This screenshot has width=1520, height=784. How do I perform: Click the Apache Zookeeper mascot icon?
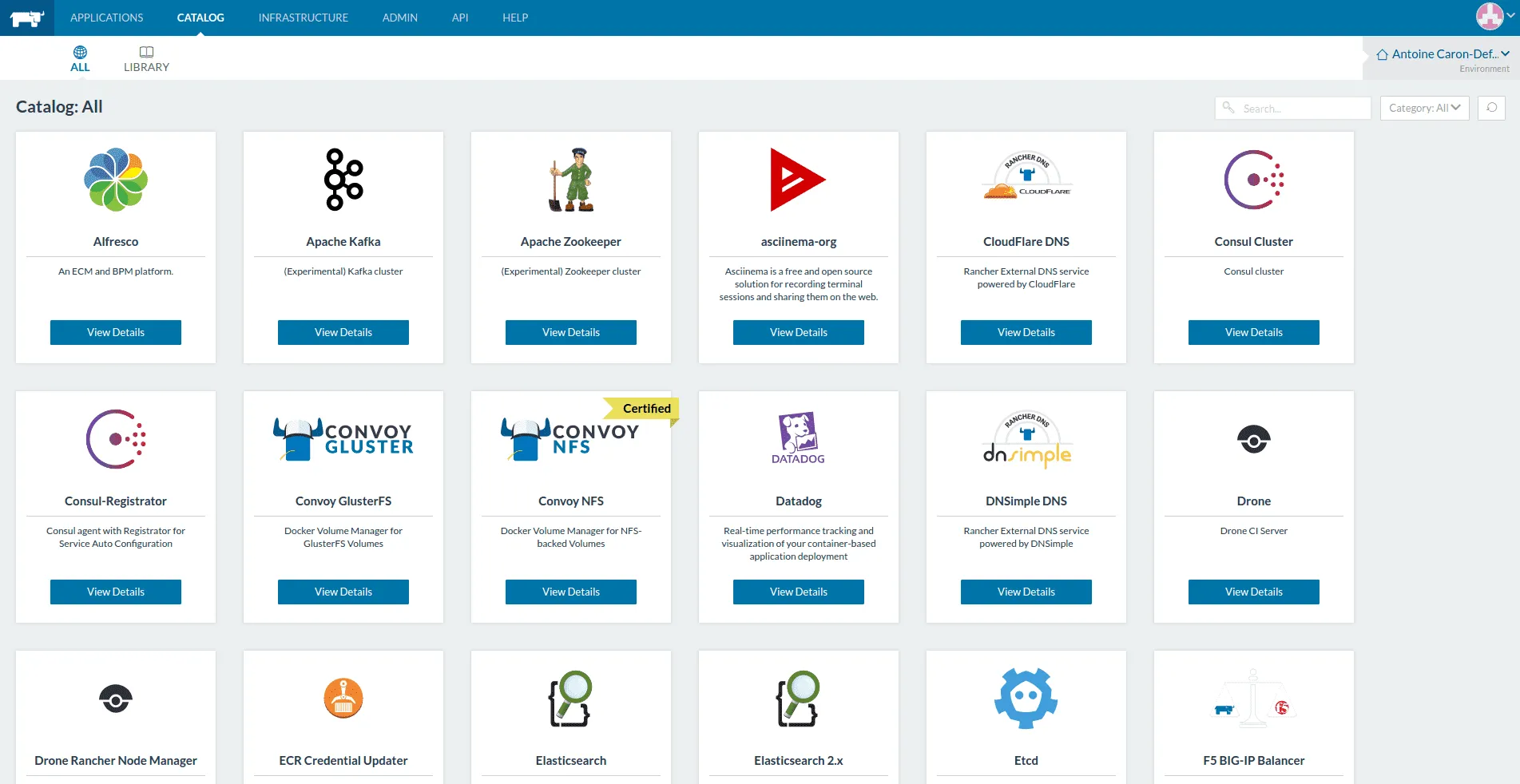point(571,180)
